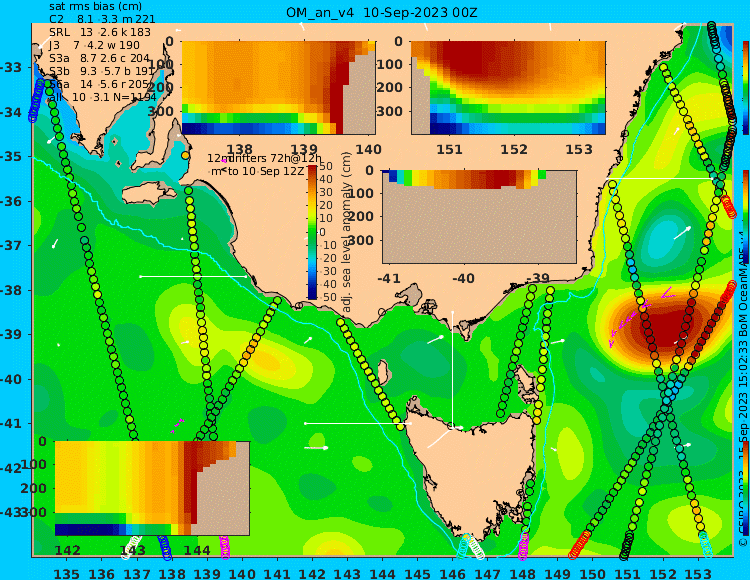Click the 149 tick on the main longitude axis
This screenshot has width=750, height=580.
click(x=558, y=573)
